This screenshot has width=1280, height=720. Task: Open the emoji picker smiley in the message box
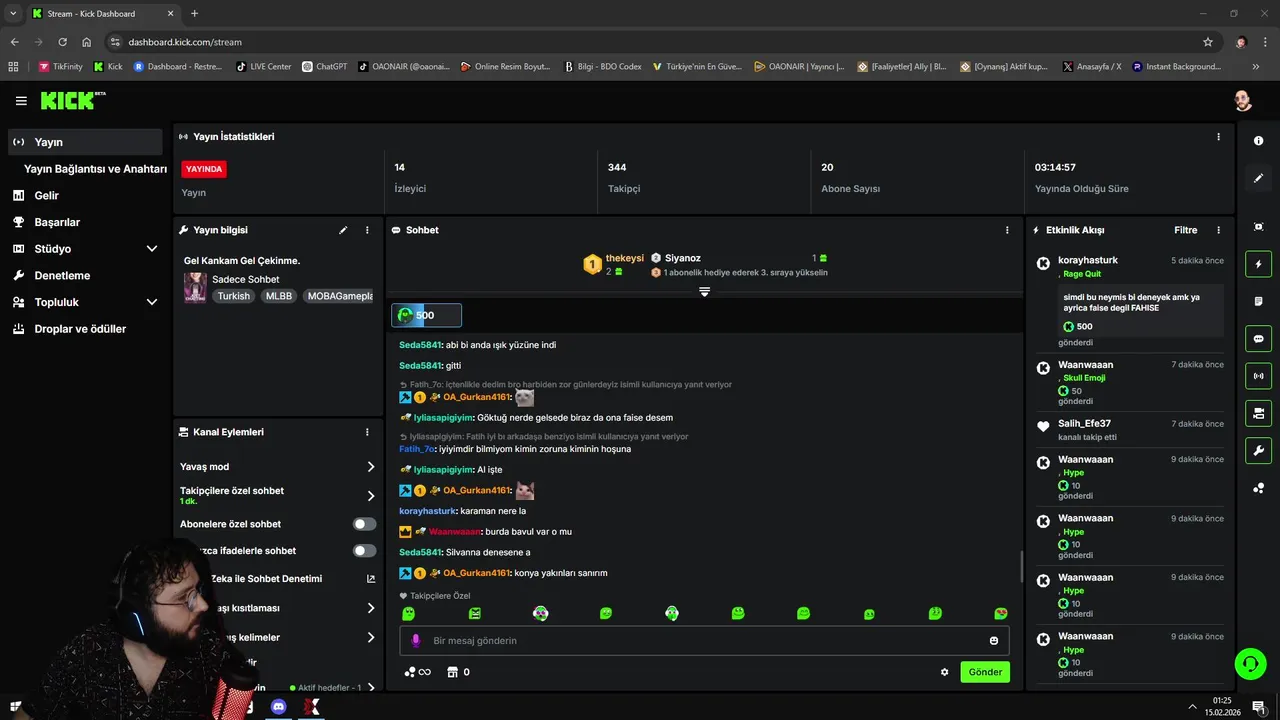coord(994,641)
